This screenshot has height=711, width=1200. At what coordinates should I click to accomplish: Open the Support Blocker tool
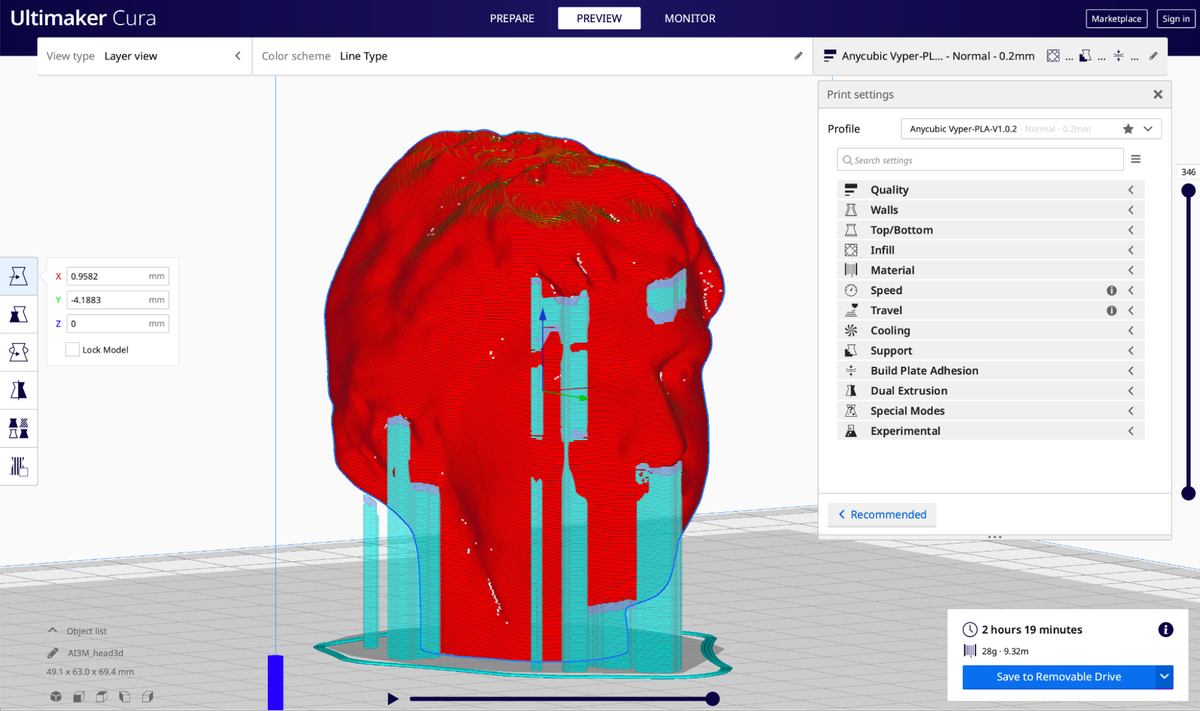click(x=18, y=466)
